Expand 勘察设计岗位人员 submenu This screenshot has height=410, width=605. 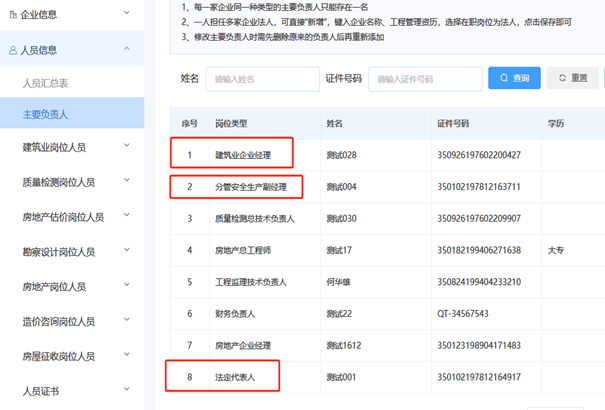click(126, 252)
